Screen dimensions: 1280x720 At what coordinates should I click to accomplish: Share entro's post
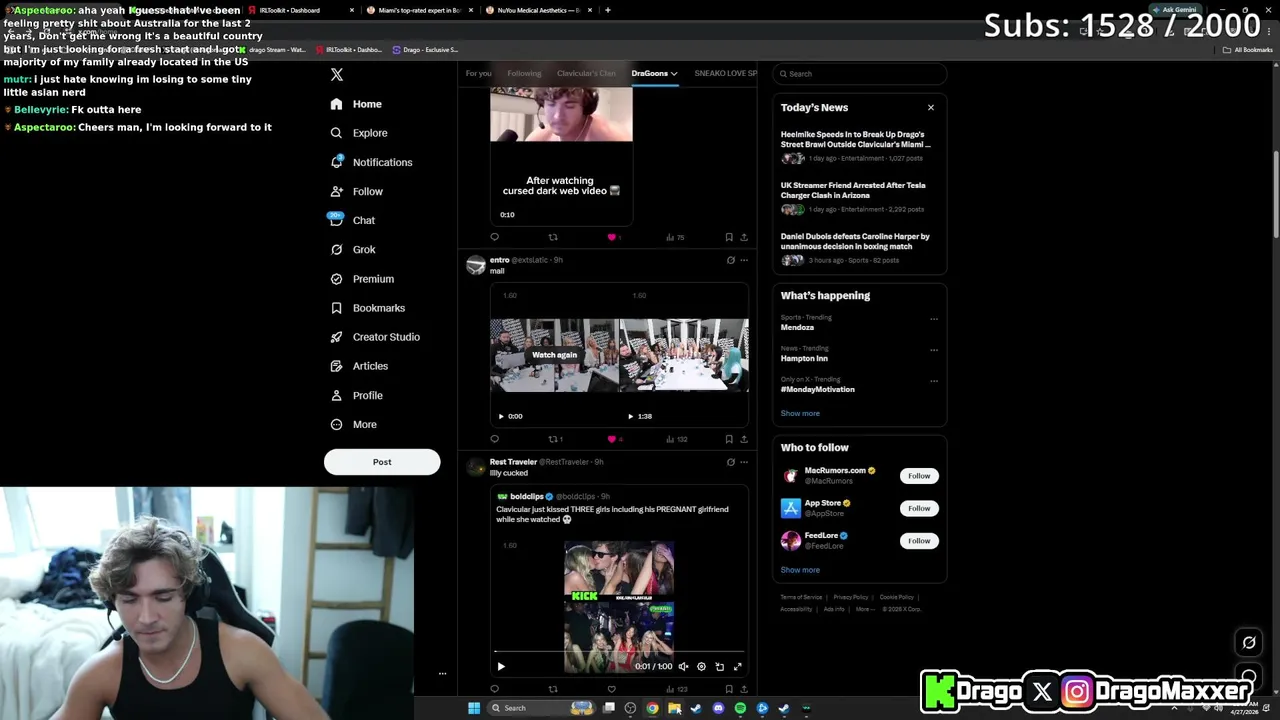pyautogui.click(x=743, y=439)
